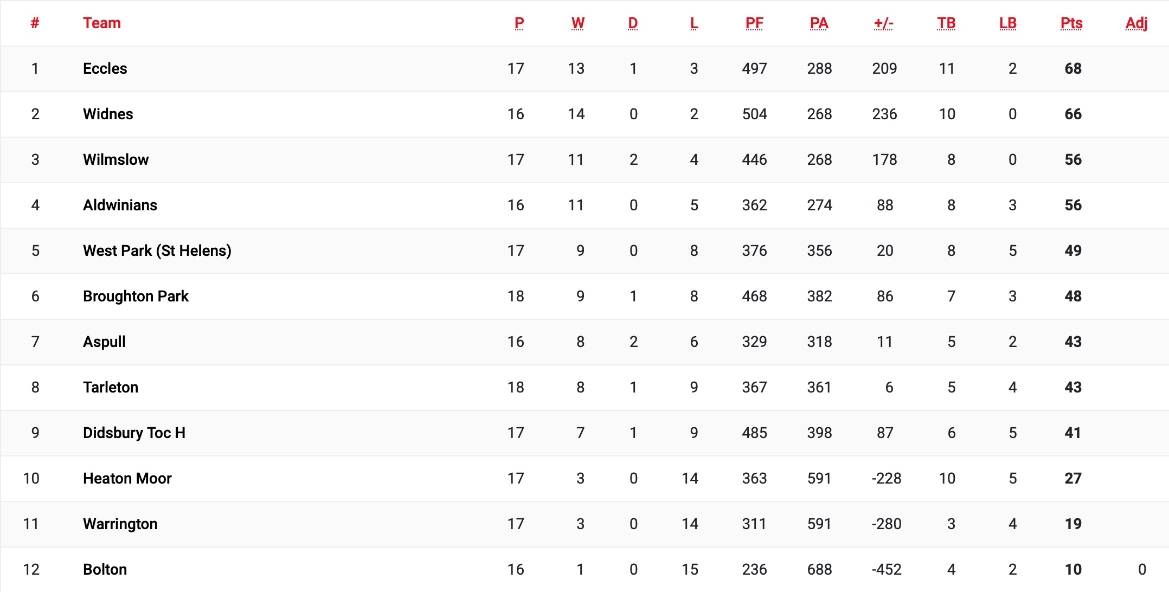Open the Widnes team entry
The width and height of the screenshot is (1169, 592).
click(108, 114)
